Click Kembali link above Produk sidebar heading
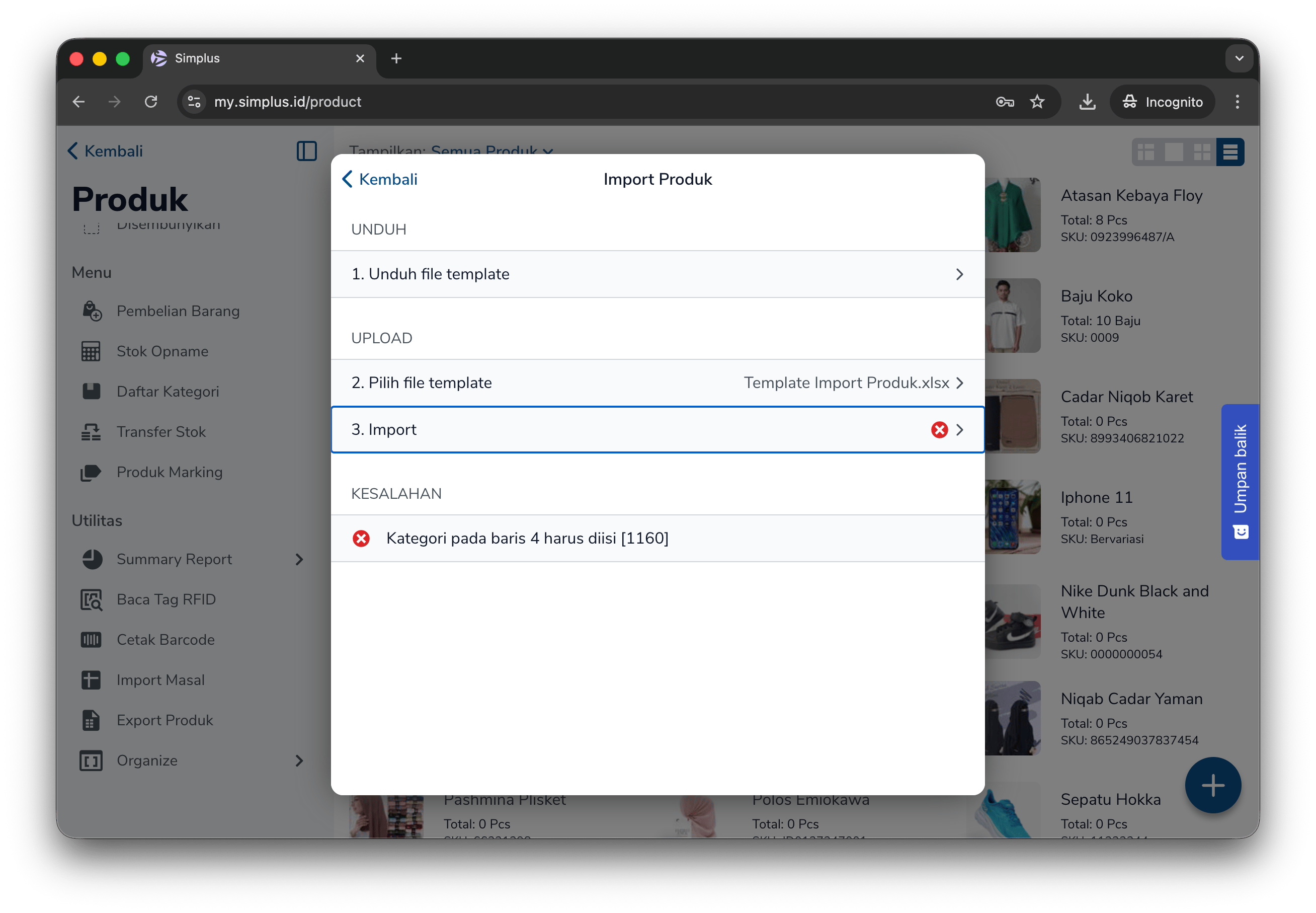The image size is (1316, 913). [106, 151]
